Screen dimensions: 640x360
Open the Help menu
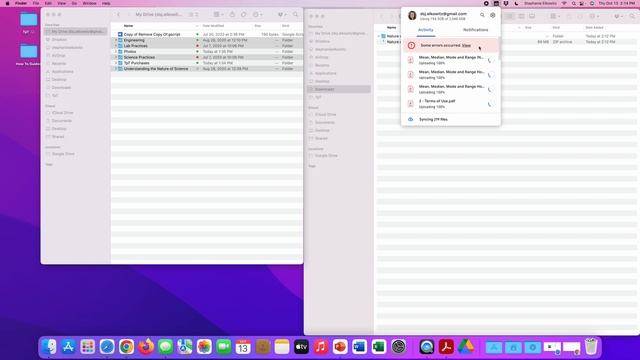coord(106,3)
